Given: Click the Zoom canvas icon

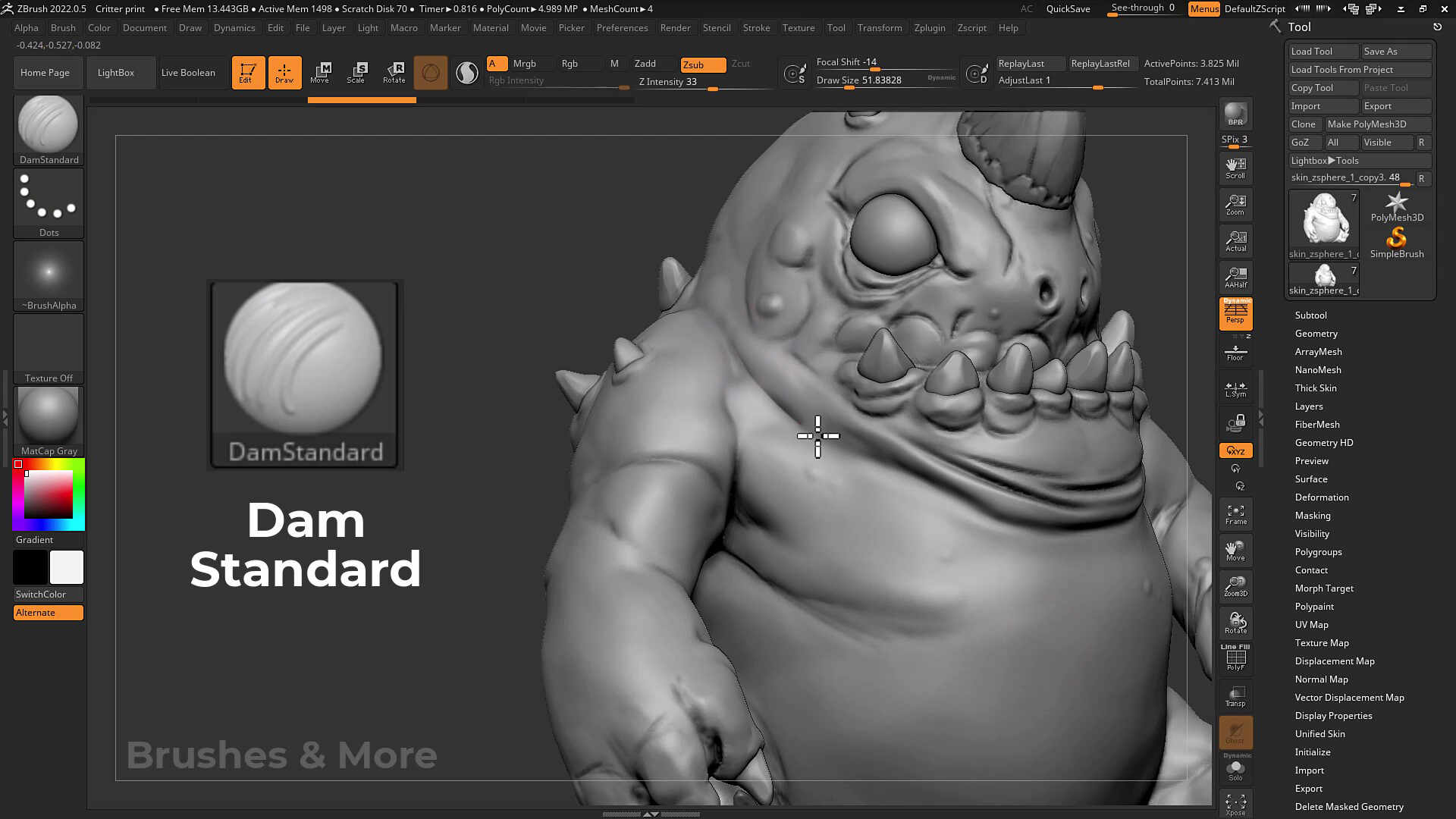Looking at the screenshot, I should click(1235, 204).
